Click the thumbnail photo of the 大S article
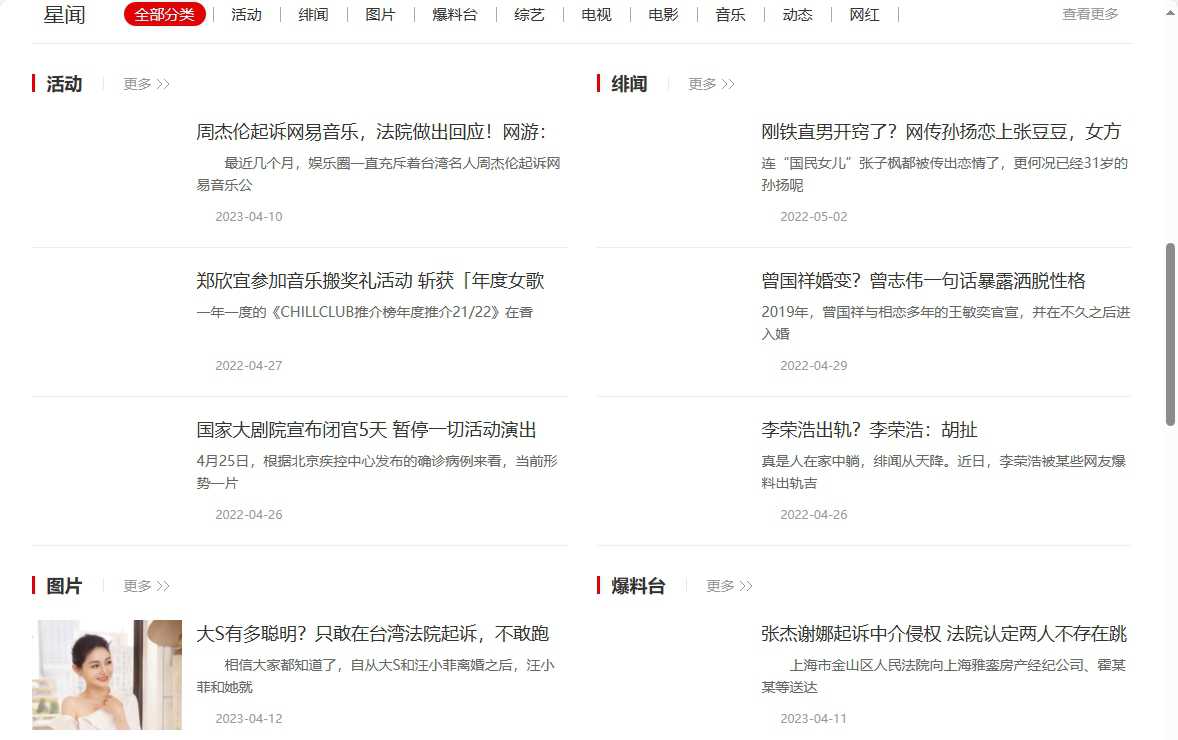 click(x=107, y=675)
